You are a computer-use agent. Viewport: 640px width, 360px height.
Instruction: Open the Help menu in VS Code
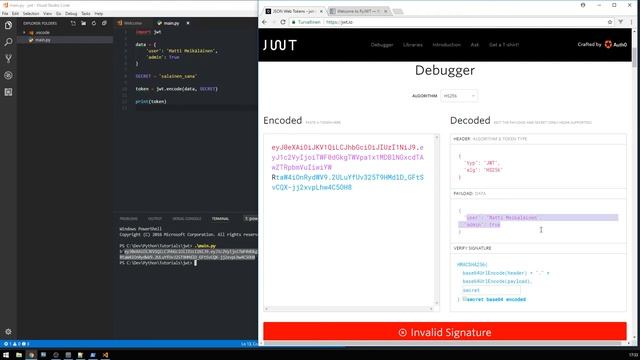pyautogui.click(x=99, y=13)
